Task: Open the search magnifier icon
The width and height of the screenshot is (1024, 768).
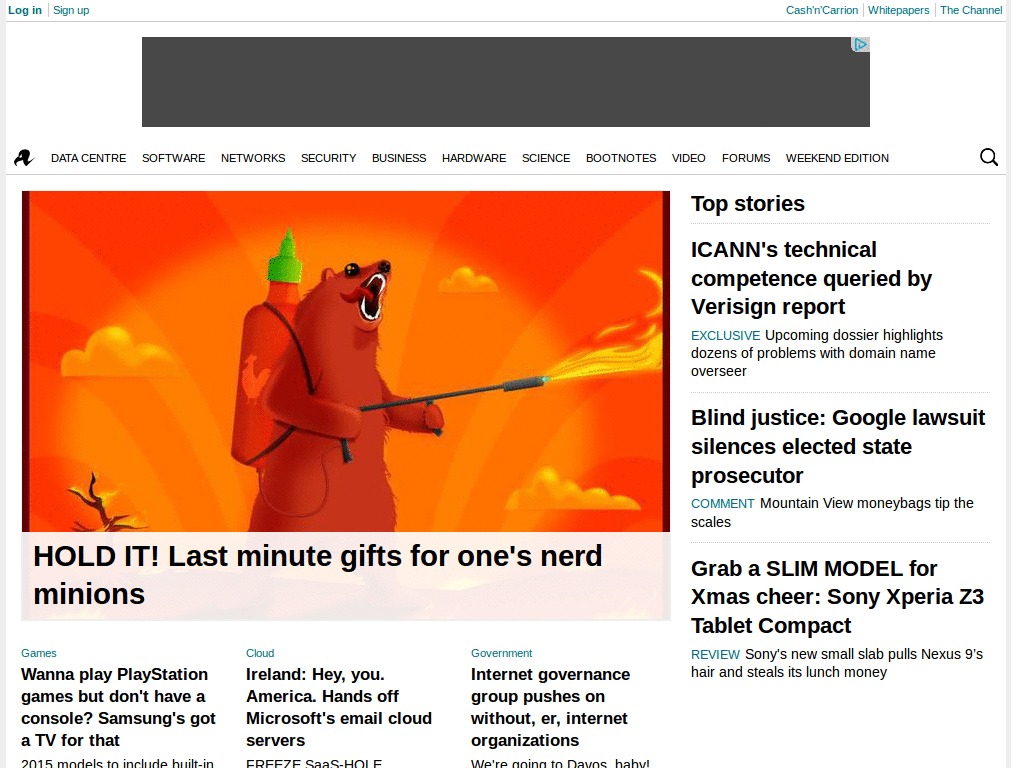Action: (x=989, y=157)
